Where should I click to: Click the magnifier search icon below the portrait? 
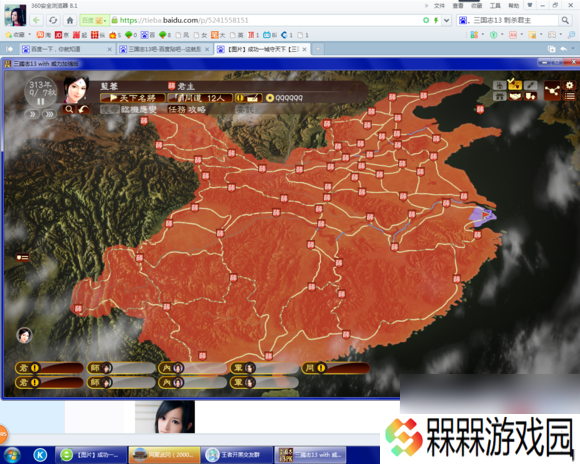[69, 109]
